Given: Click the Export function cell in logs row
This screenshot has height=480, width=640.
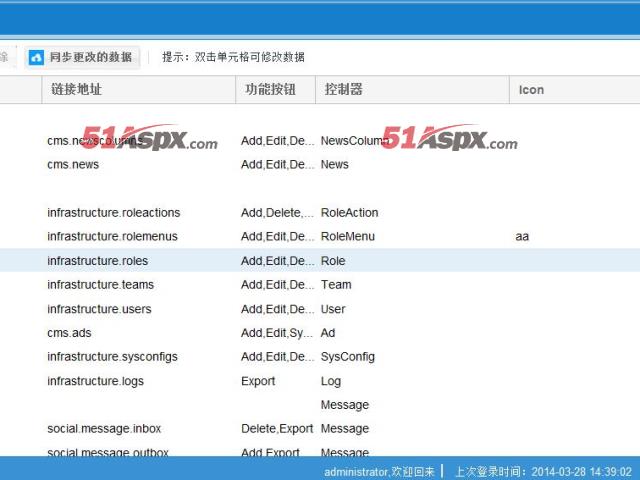Looking at the screenshot, I should (x=258, y=381).
